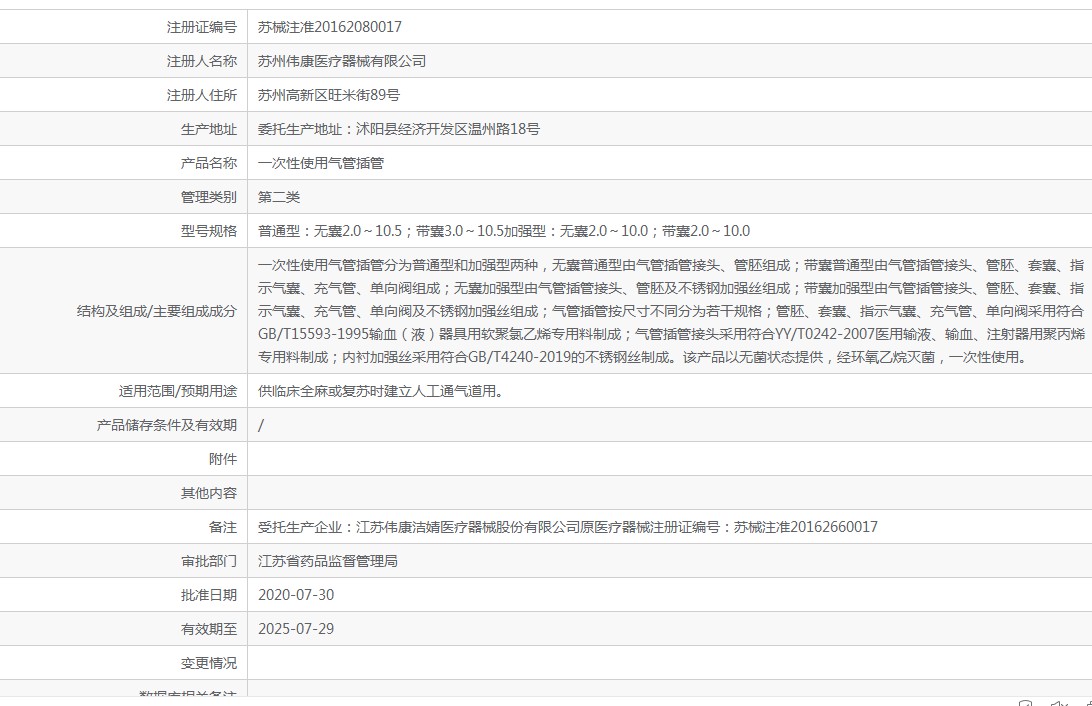Select address 苏州高新区旺米街89号
Viewport: 1092px width, 706px height.
(x=329, y=95)
